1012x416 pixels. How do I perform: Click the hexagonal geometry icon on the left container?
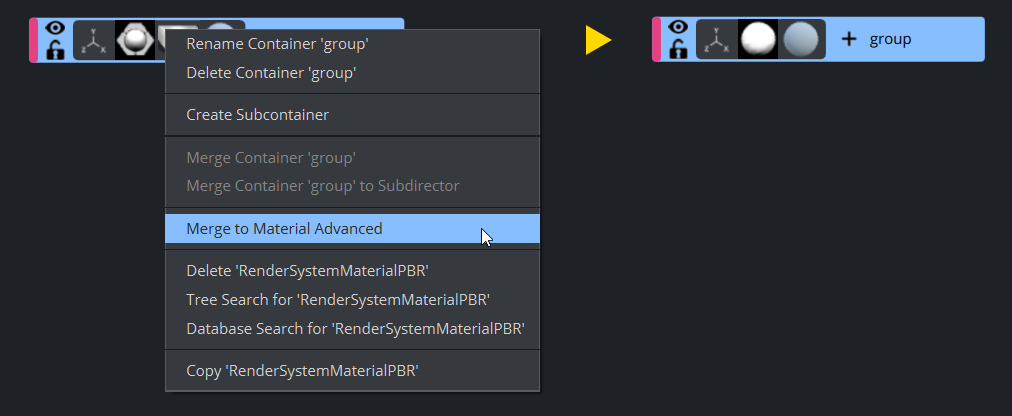point(132,39)
